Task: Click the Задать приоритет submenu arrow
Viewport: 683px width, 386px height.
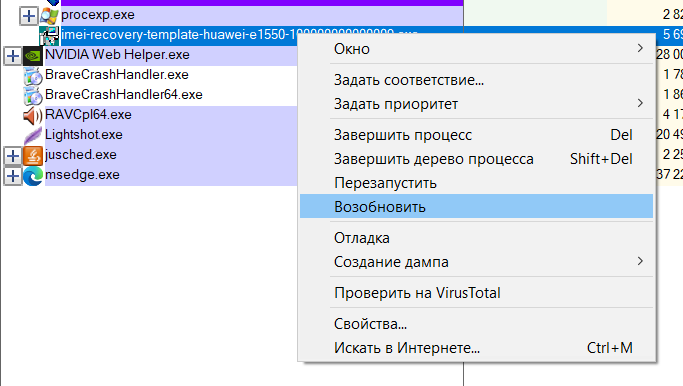Action: coord(640,103)
